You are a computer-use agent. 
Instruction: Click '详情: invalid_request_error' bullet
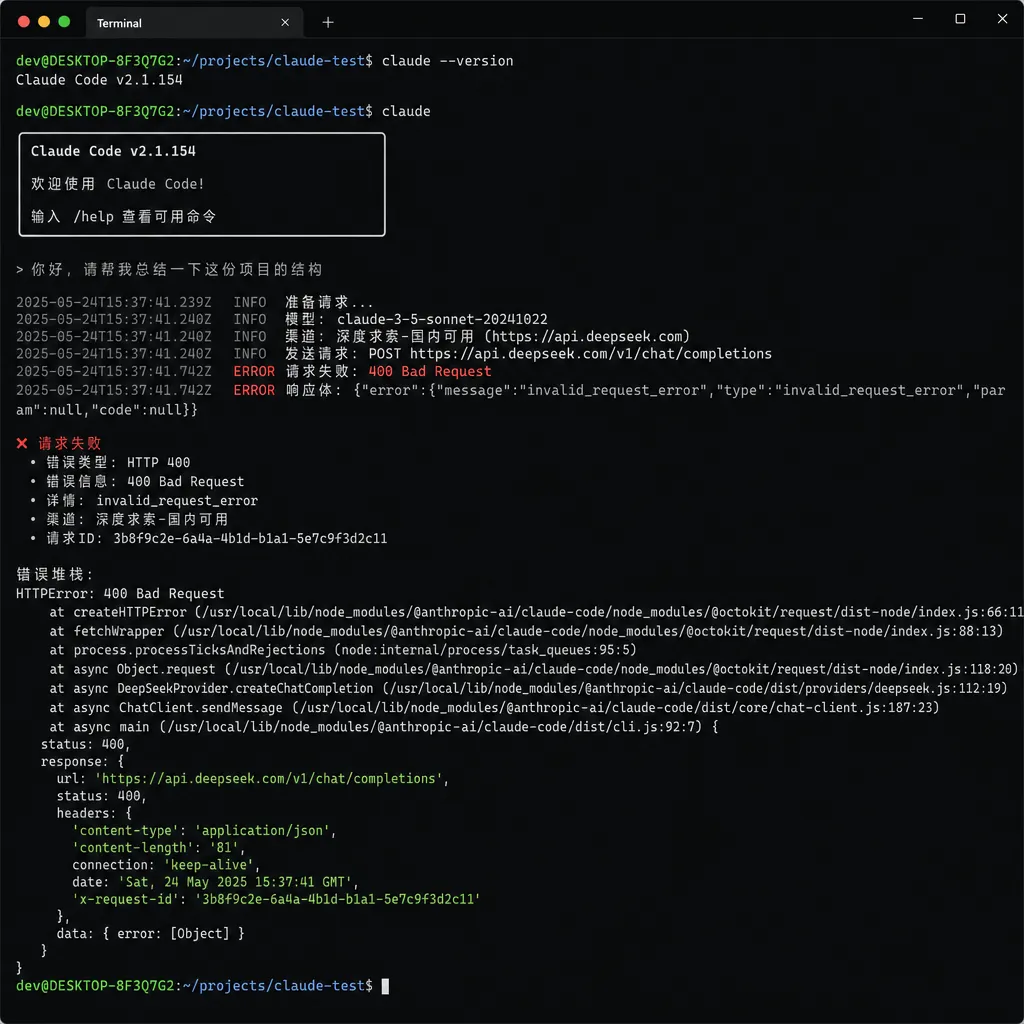click(152, 500)
